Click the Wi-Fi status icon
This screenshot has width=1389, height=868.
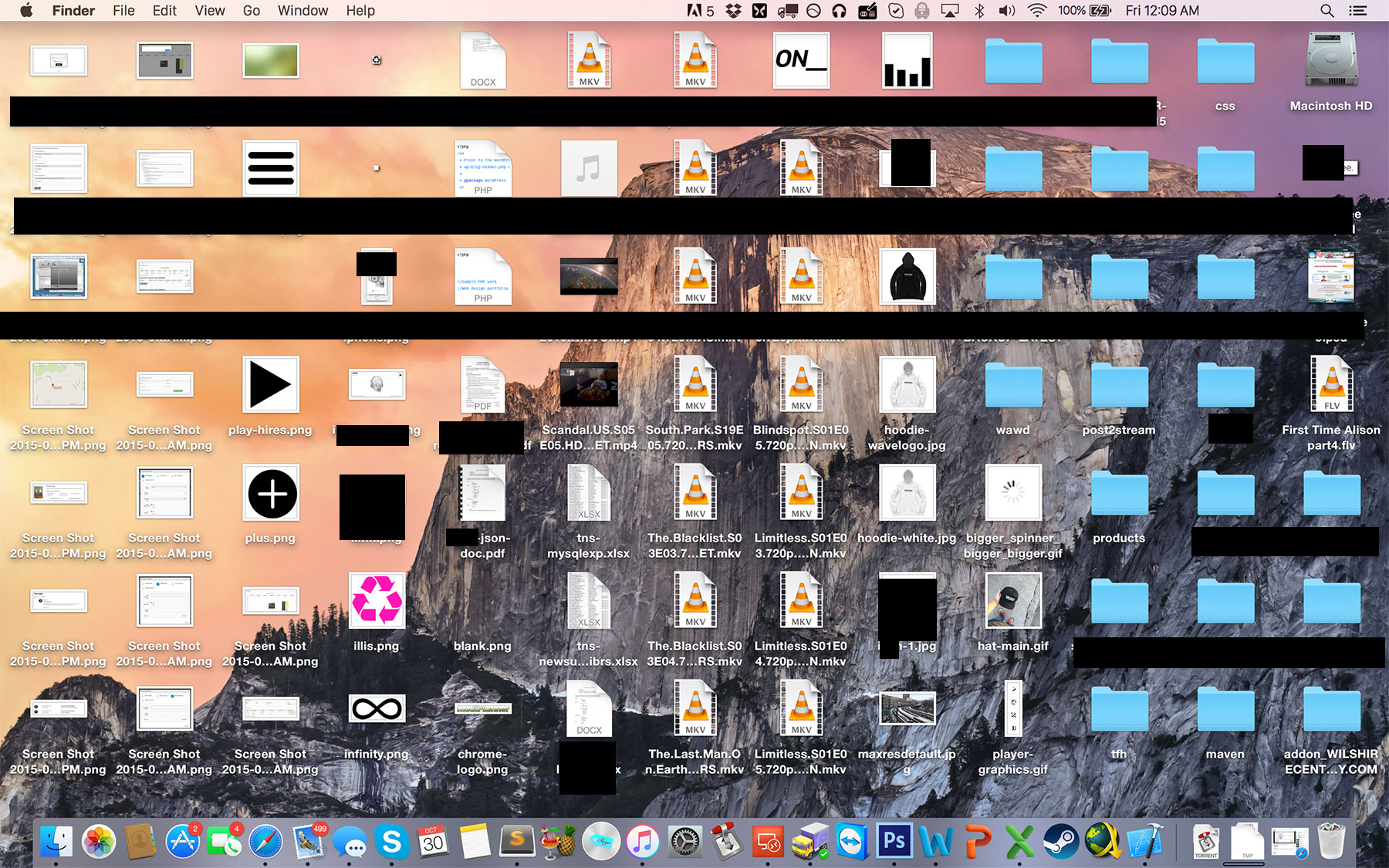[1037, 11]
